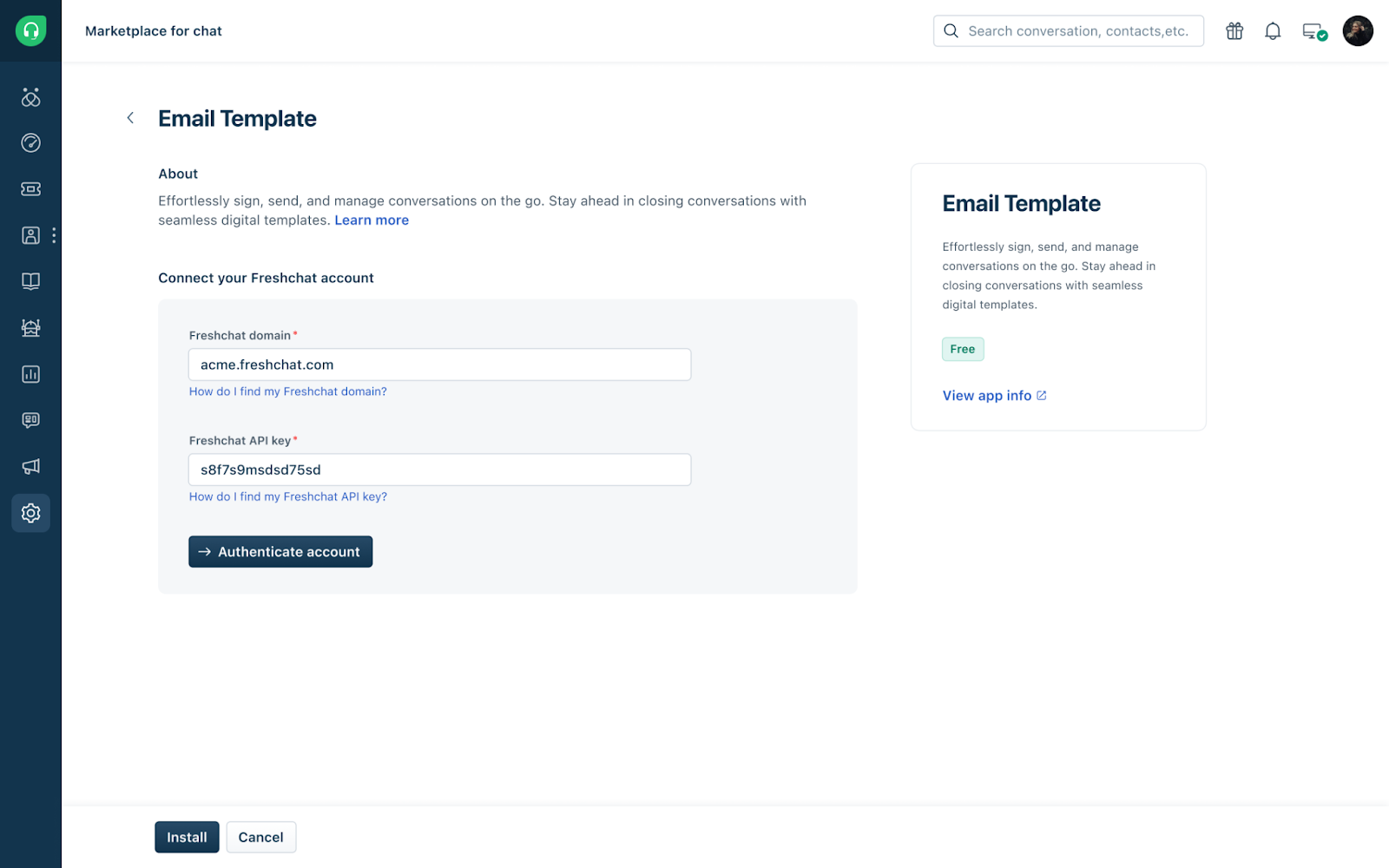Open the knowledge base book icon
The width and height of the screenshot is (1389, 868).
coord(30,281)
